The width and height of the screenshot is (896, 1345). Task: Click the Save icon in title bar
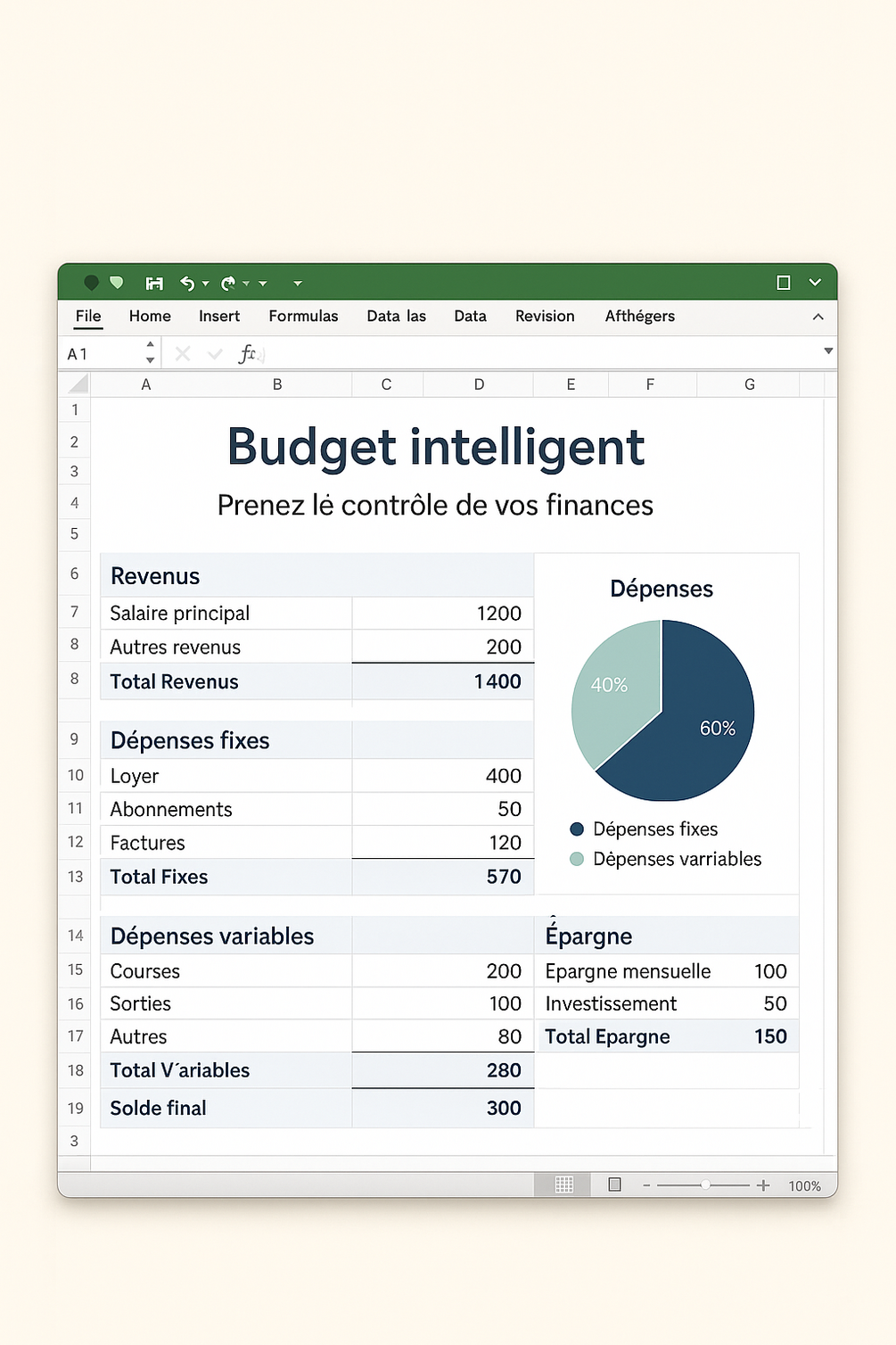coord(154,283)
